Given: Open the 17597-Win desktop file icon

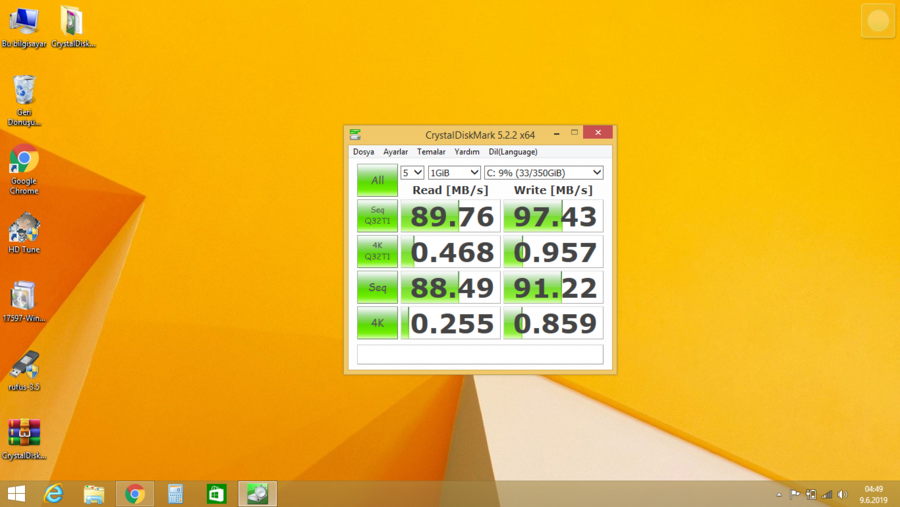Looking at the screenshot, I should point(24,301).
